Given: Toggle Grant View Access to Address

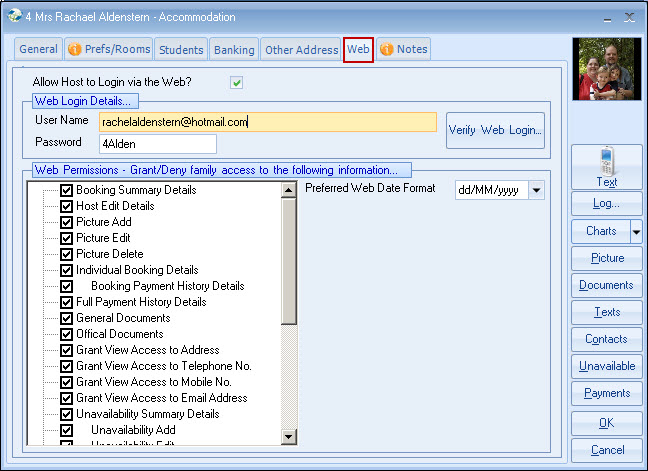Looking at the screenshot, I should [x=67, y=350].
